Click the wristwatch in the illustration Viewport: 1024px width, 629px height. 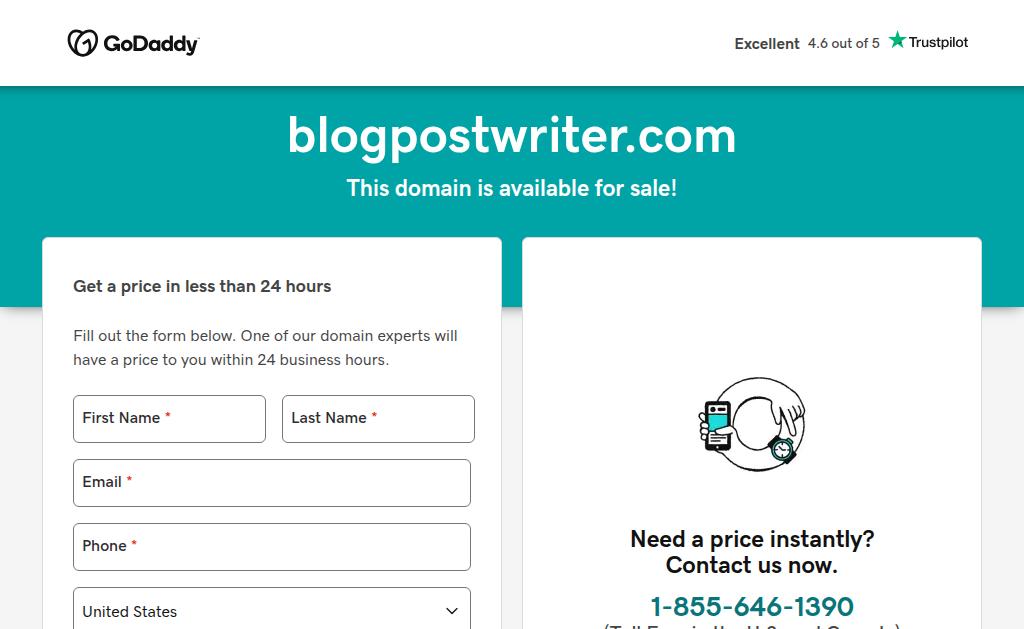pyautogui.click(x=782, y=449)
